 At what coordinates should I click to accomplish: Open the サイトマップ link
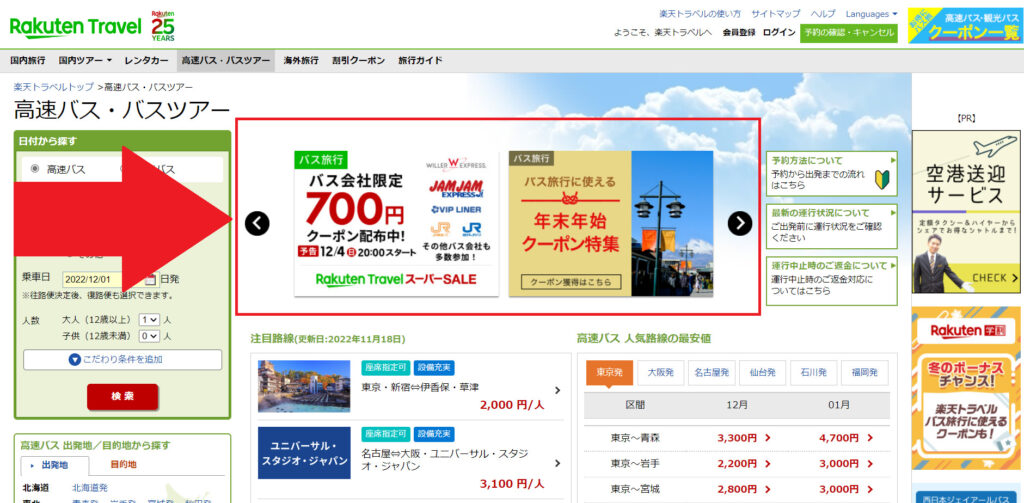point(775,14)
